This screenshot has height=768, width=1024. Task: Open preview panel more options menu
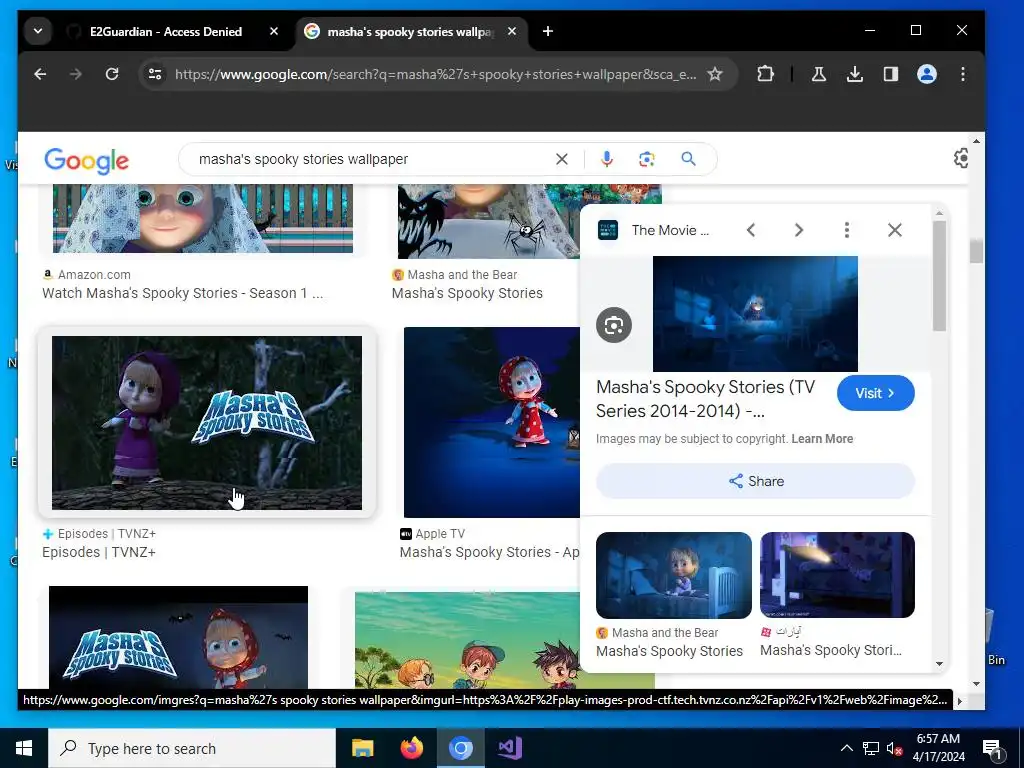pos(846,230)
